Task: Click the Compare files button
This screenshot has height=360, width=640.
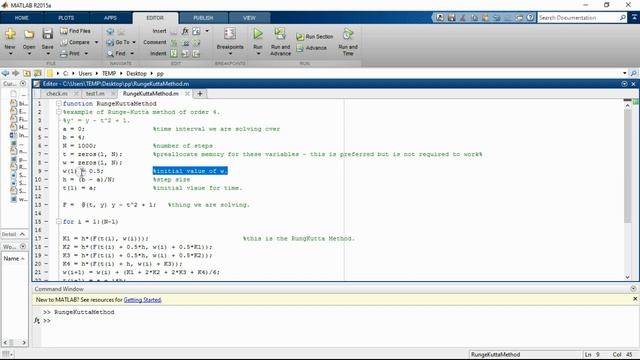Action: coord(76,42)
